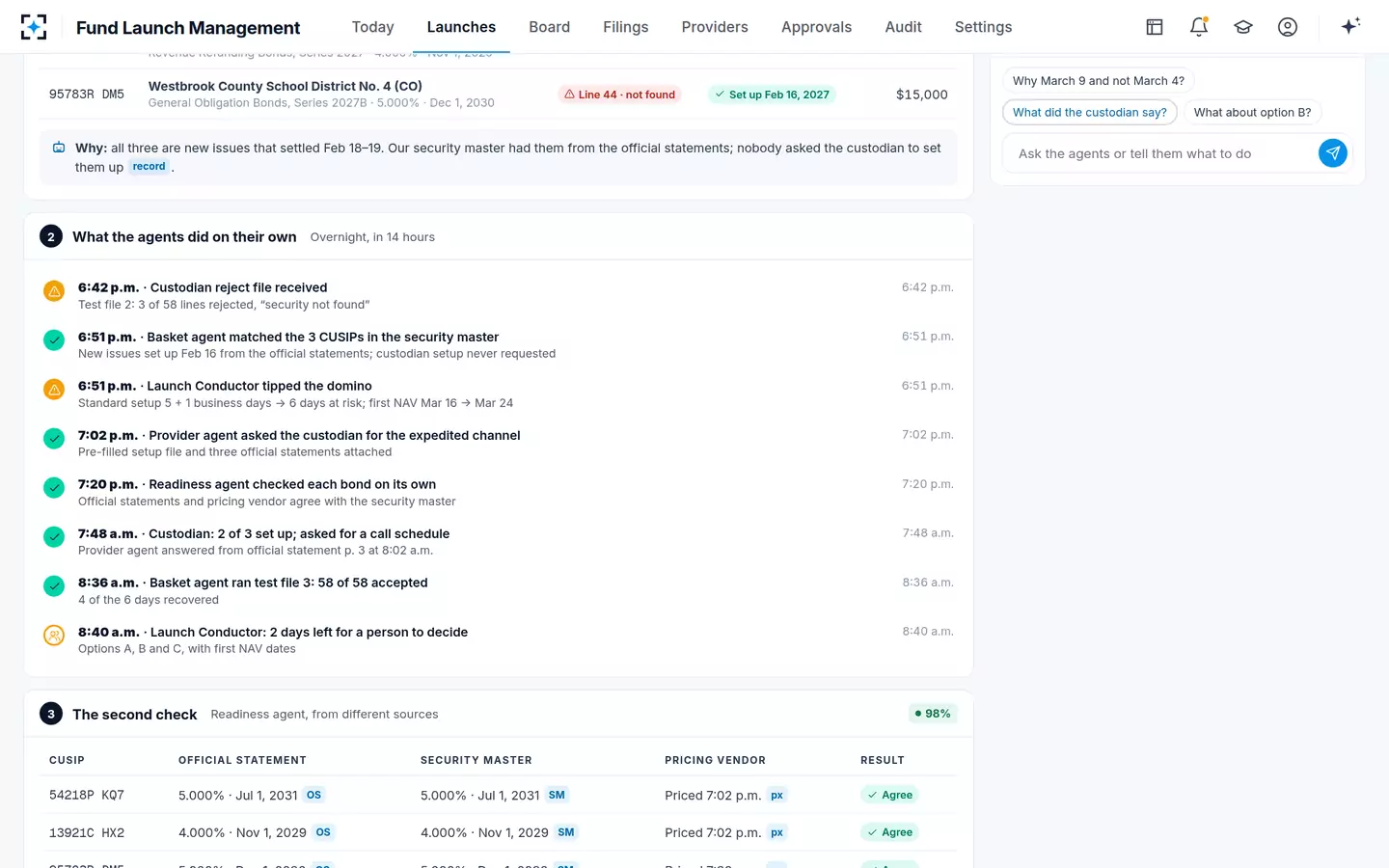Open the graduation cap learning icon

(x=1243, y=27)
